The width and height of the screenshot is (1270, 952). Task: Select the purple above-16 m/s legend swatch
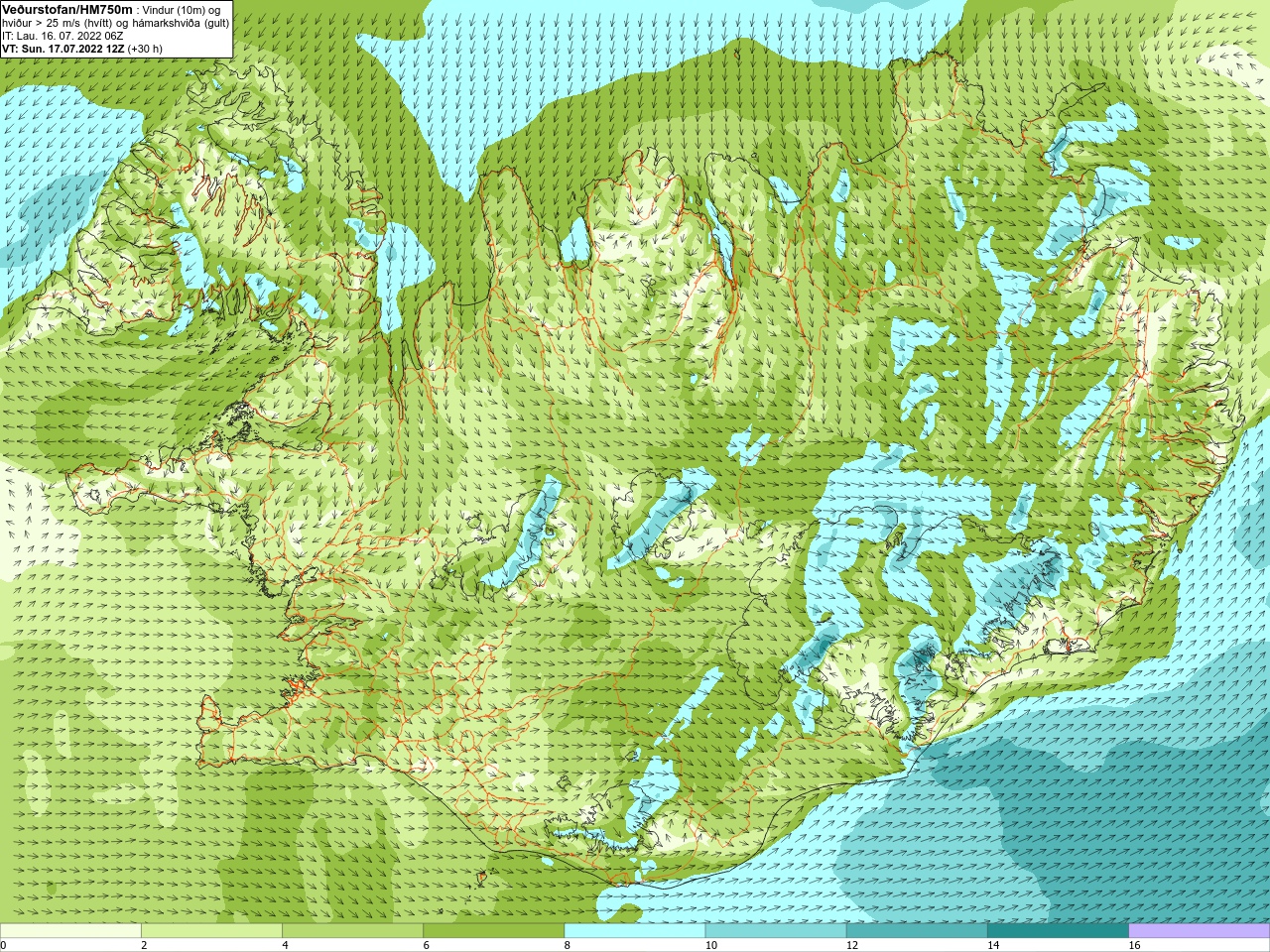(1200, 931)
